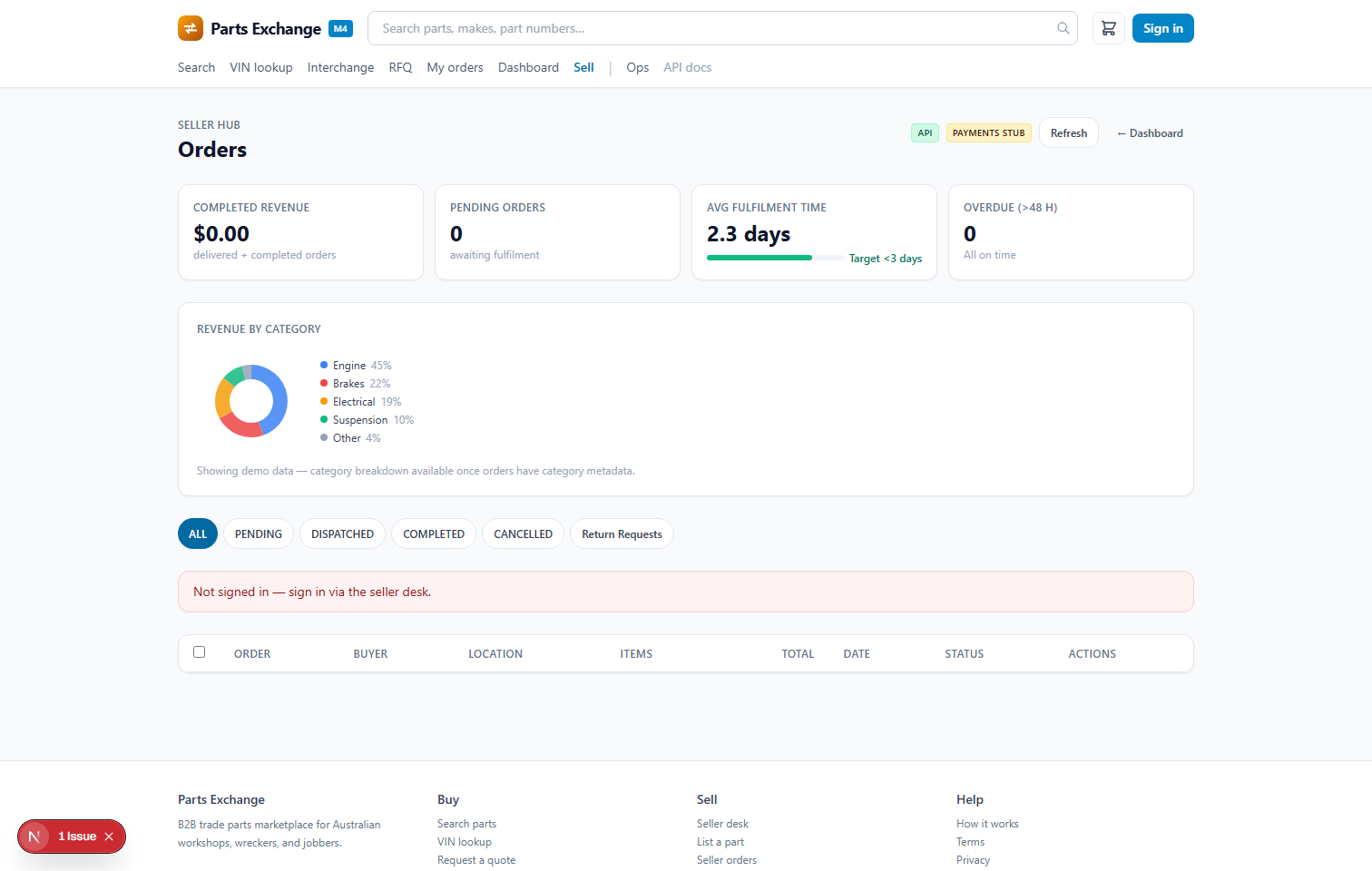The width and height of the screenshot is (1372, 871).
Task: Click the revenue by category donut chart
Action: coord(251,401)
